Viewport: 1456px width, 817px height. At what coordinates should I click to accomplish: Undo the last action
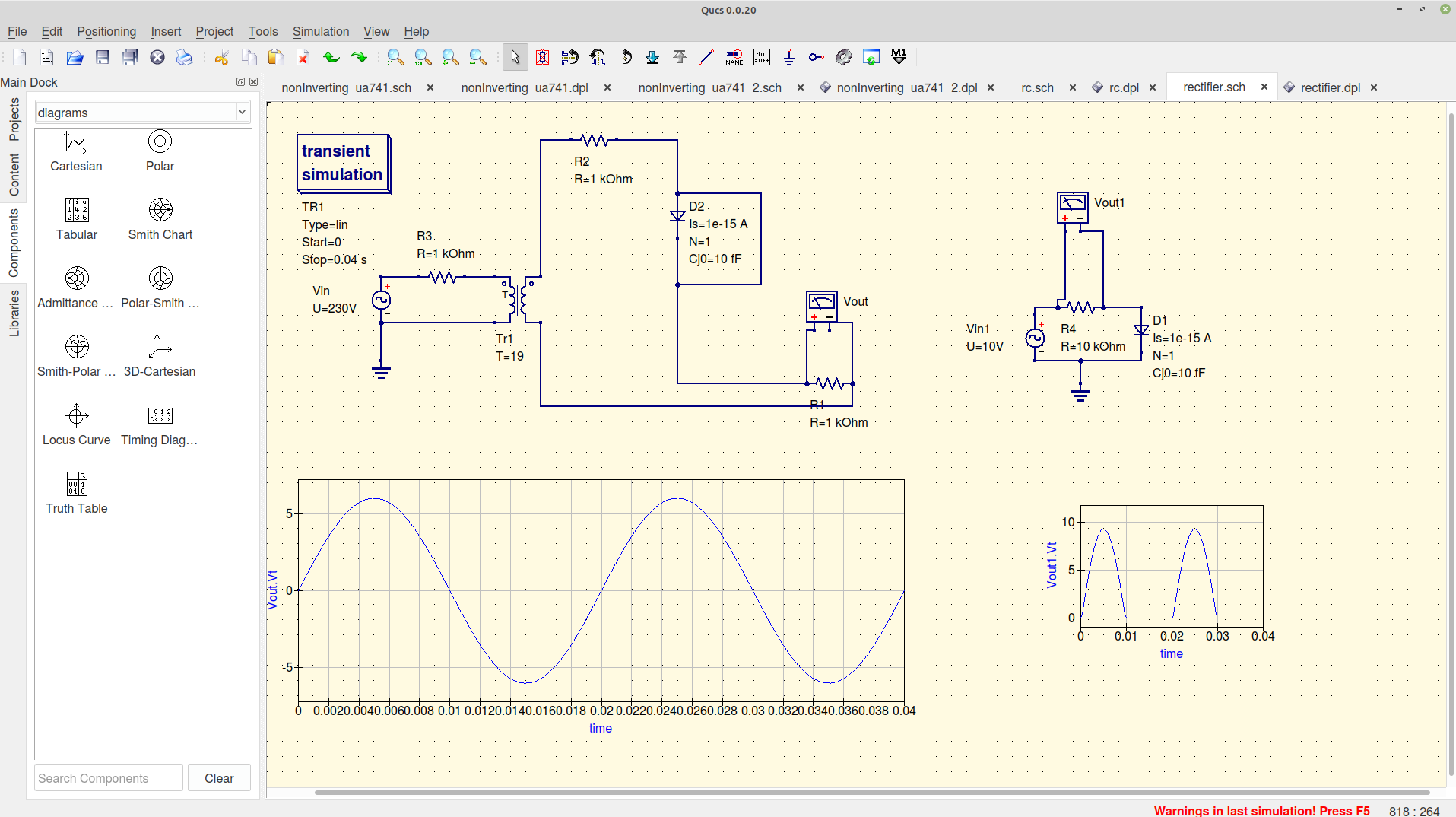(x=331, y=57)
